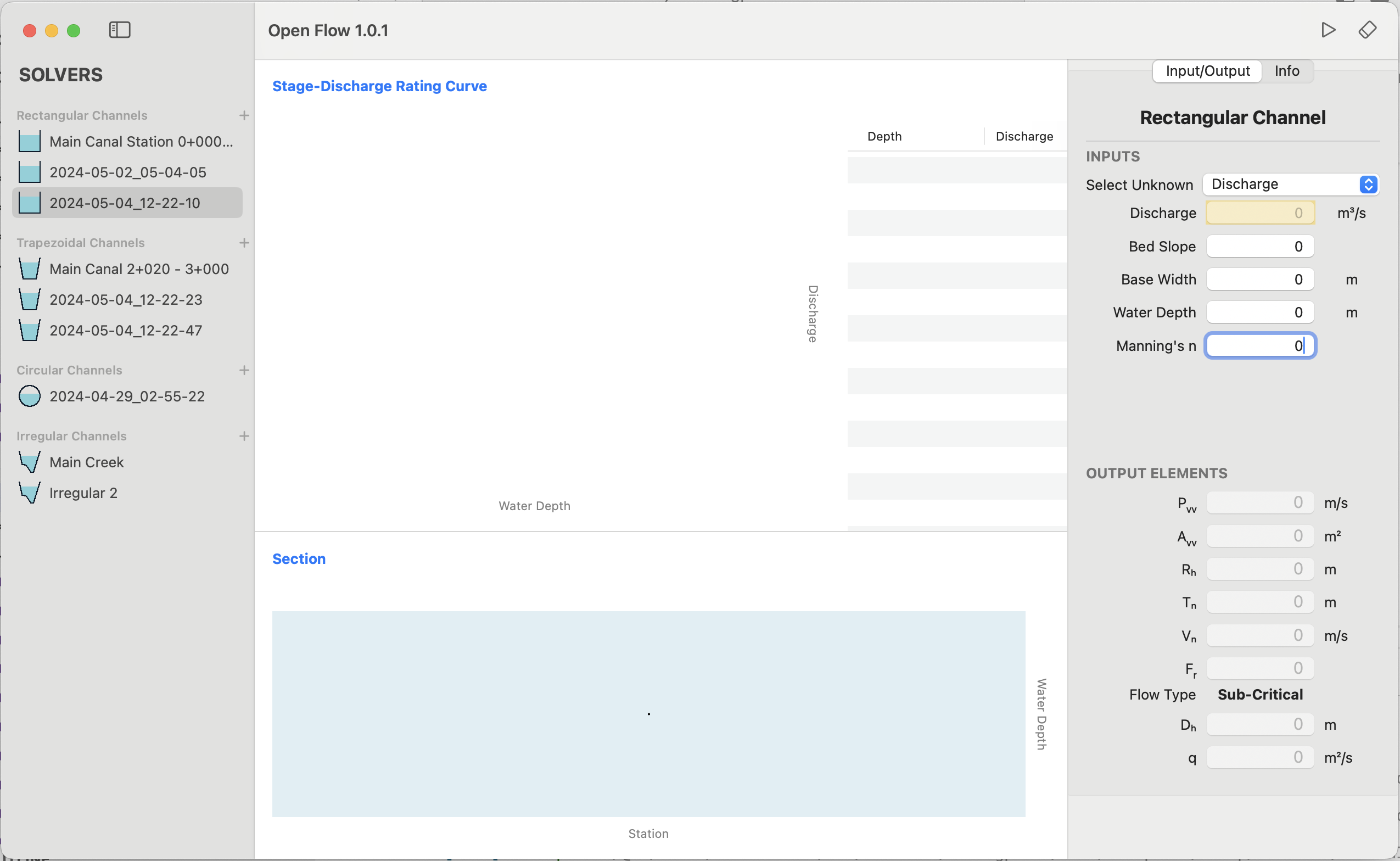Click irregular channel icon of Irregular 2
Image resolution: width=1400 pixels, height=861 pixels.
[30, 493]
